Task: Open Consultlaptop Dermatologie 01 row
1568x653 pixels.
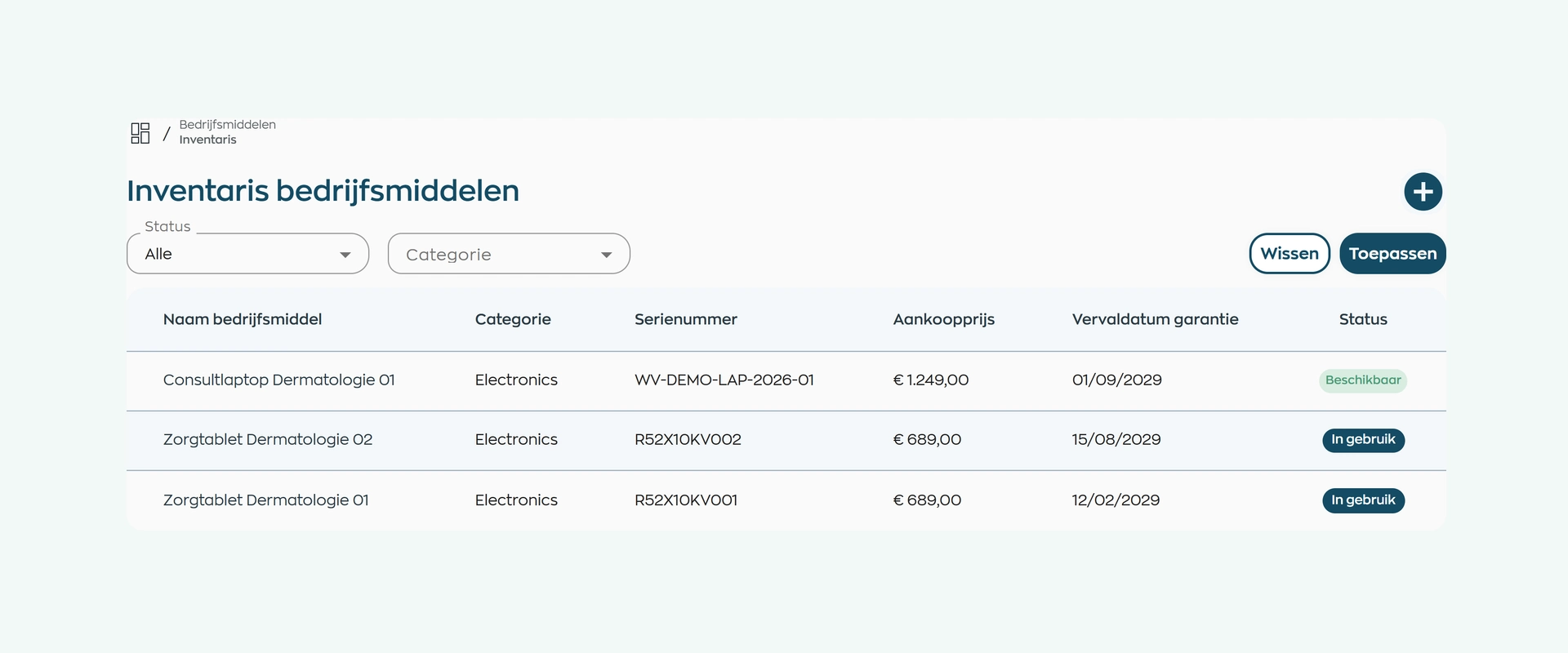Action: [786, 380]
